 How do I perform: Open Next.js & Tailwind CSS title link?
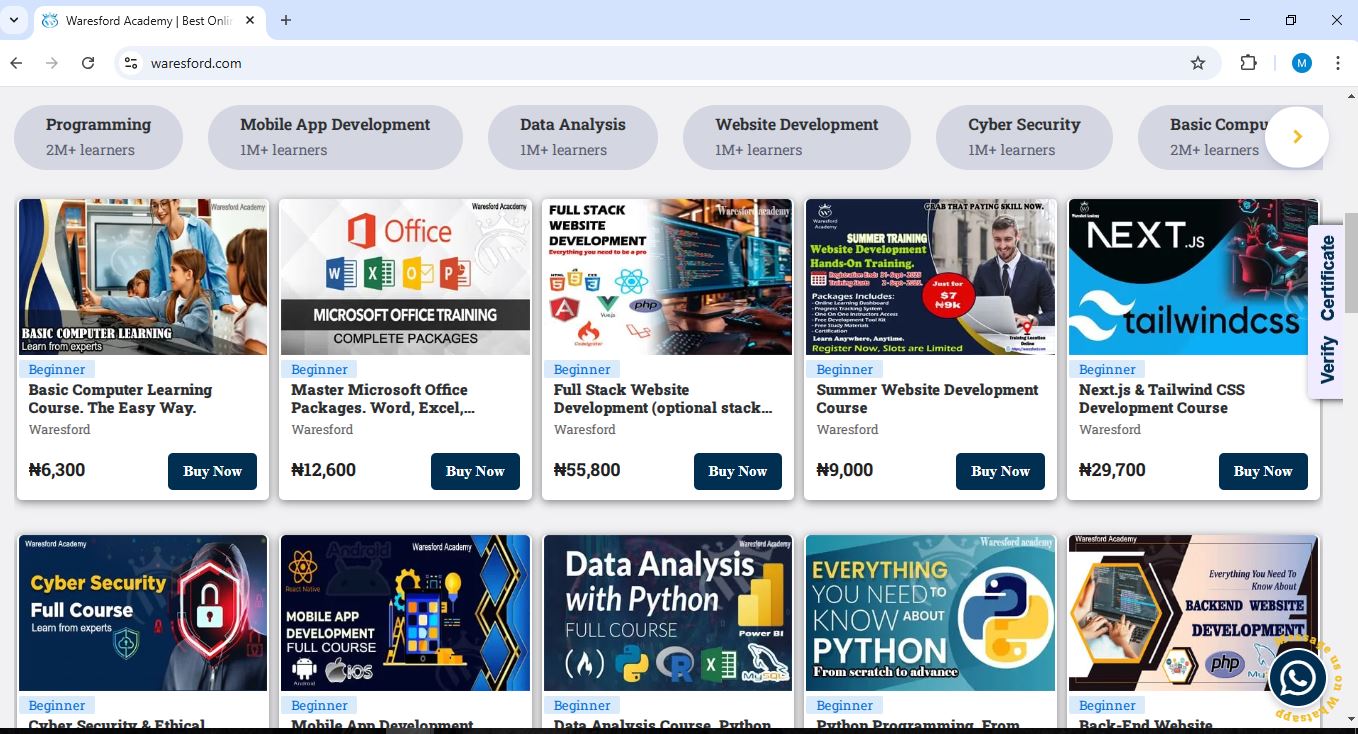tap(1162, 399)
